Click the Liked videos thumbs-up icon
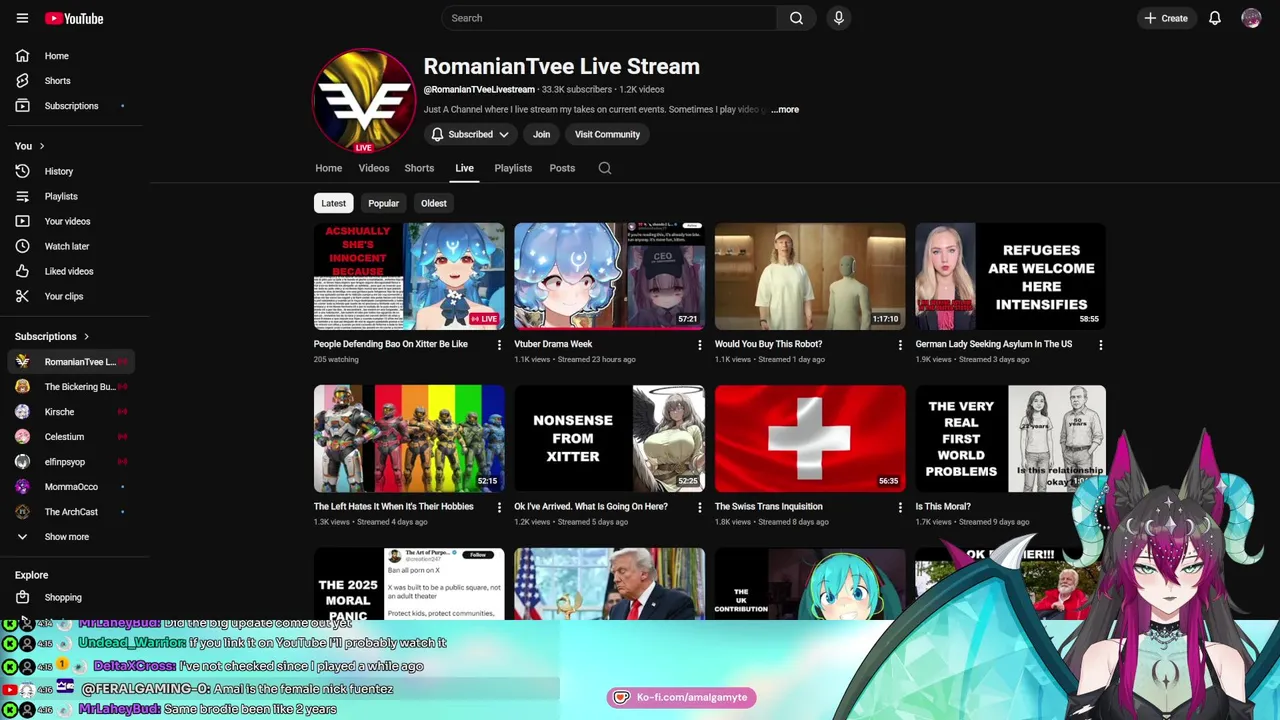Screen dimensions: 1280x720 pos(22,271)
